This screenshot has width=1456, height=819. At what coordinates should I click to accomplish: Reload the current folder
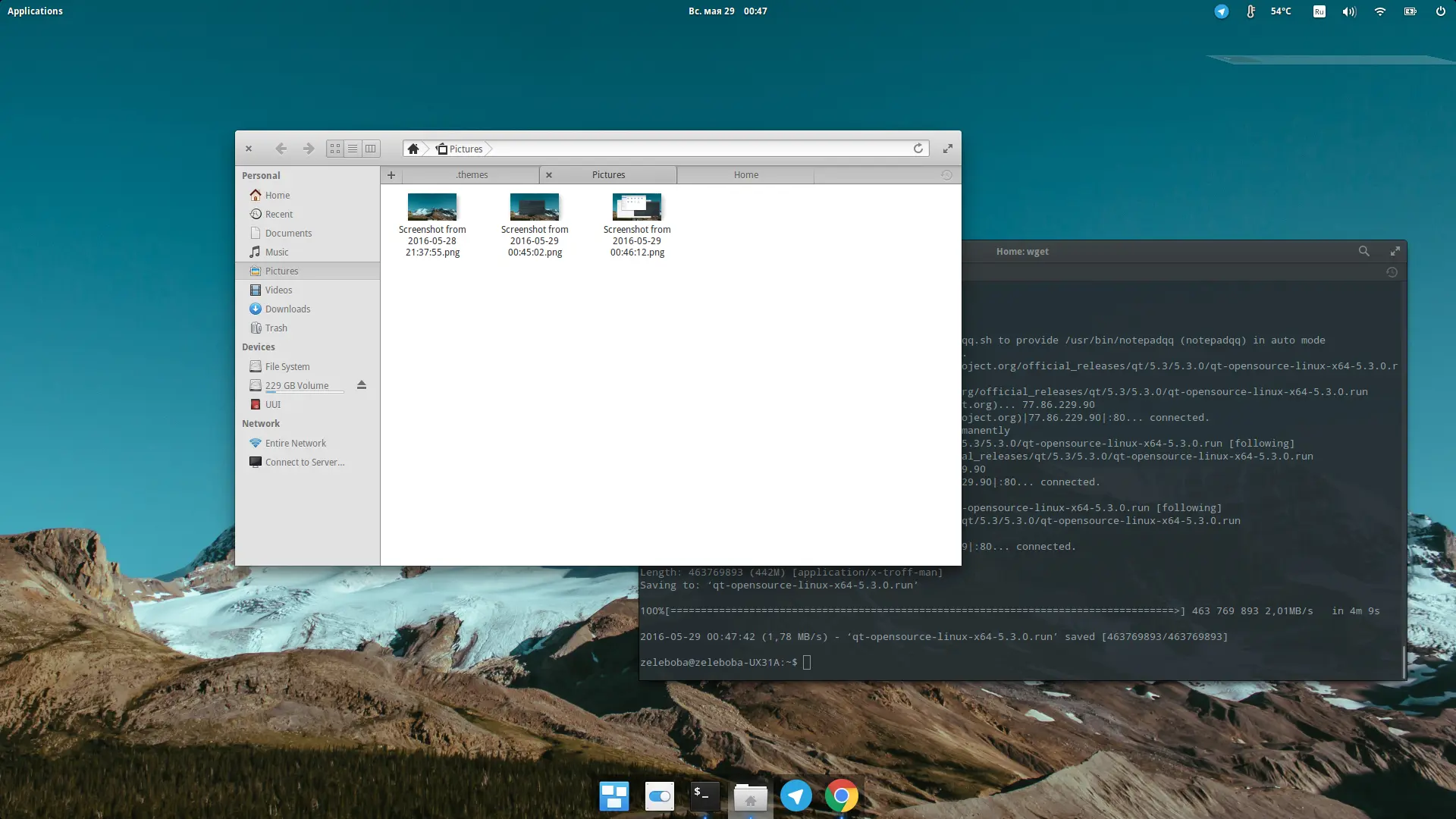tap(918, 149)
